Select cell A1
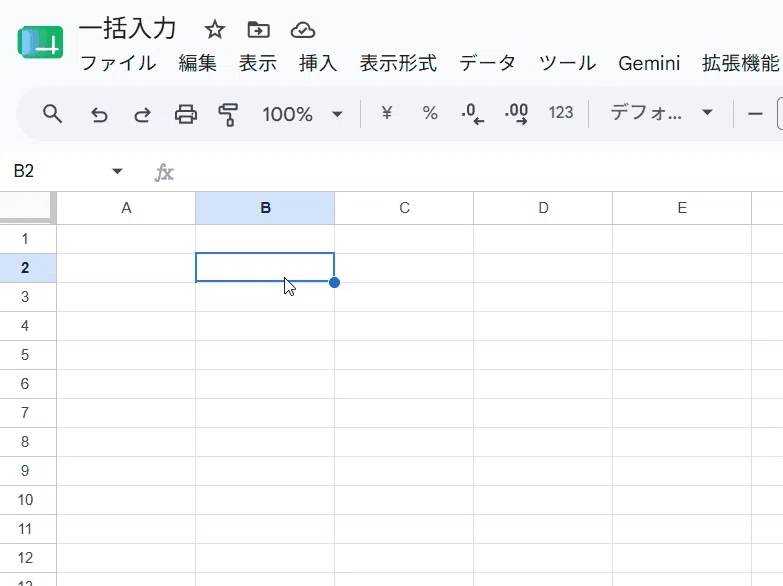This screenshot has height=586, width=783. pyautogui.click(x=126, y=239)
